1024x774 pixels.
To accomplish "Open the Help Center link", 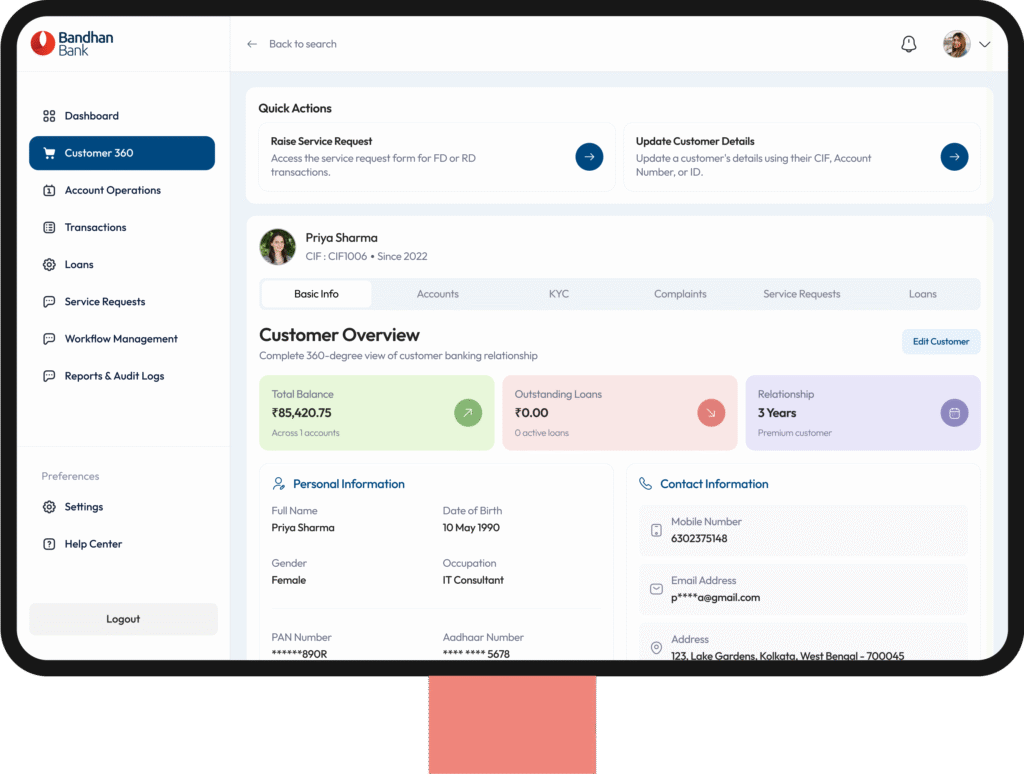I will pos(93,544).
